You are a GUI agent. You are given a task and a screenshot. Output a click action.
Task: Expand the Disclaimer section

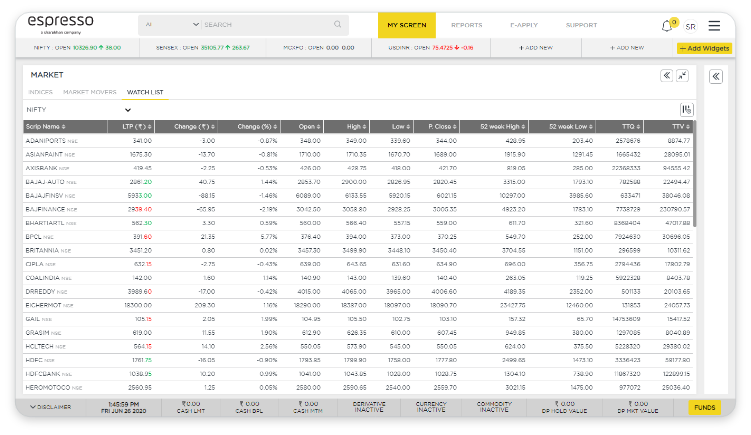pos(50,407)
